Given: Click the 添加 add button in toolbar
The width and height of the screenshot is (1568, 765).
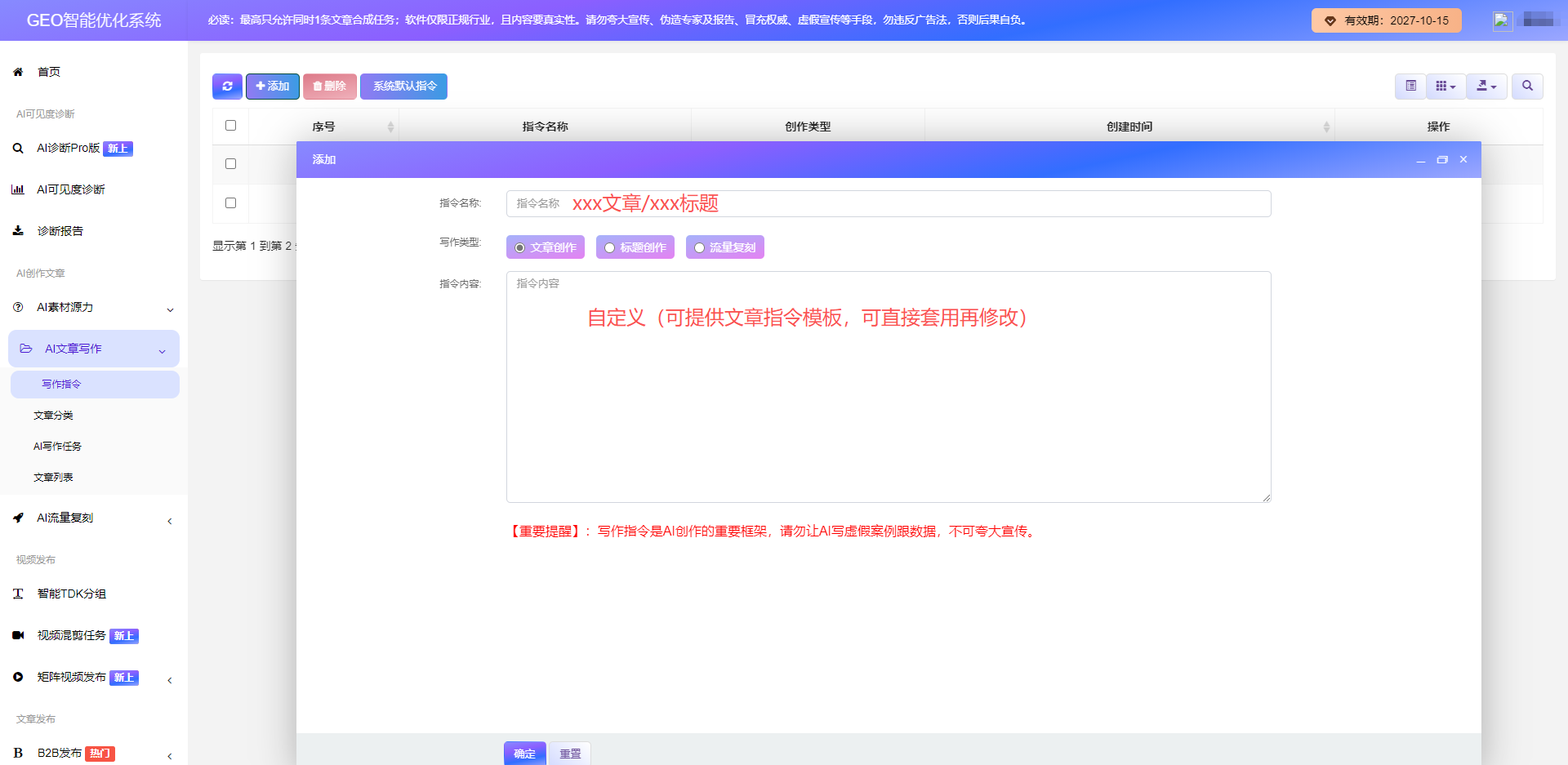Looking at the screenshot, I should tap(273, 87).
